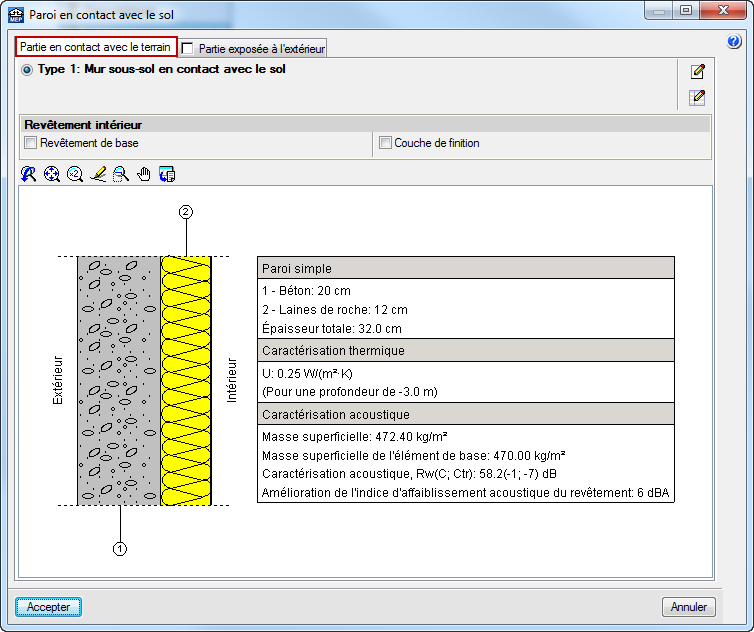Click the yellow rock wool layer in the drawing
This screenshot has height=632, width=754.
click(185, 380)
